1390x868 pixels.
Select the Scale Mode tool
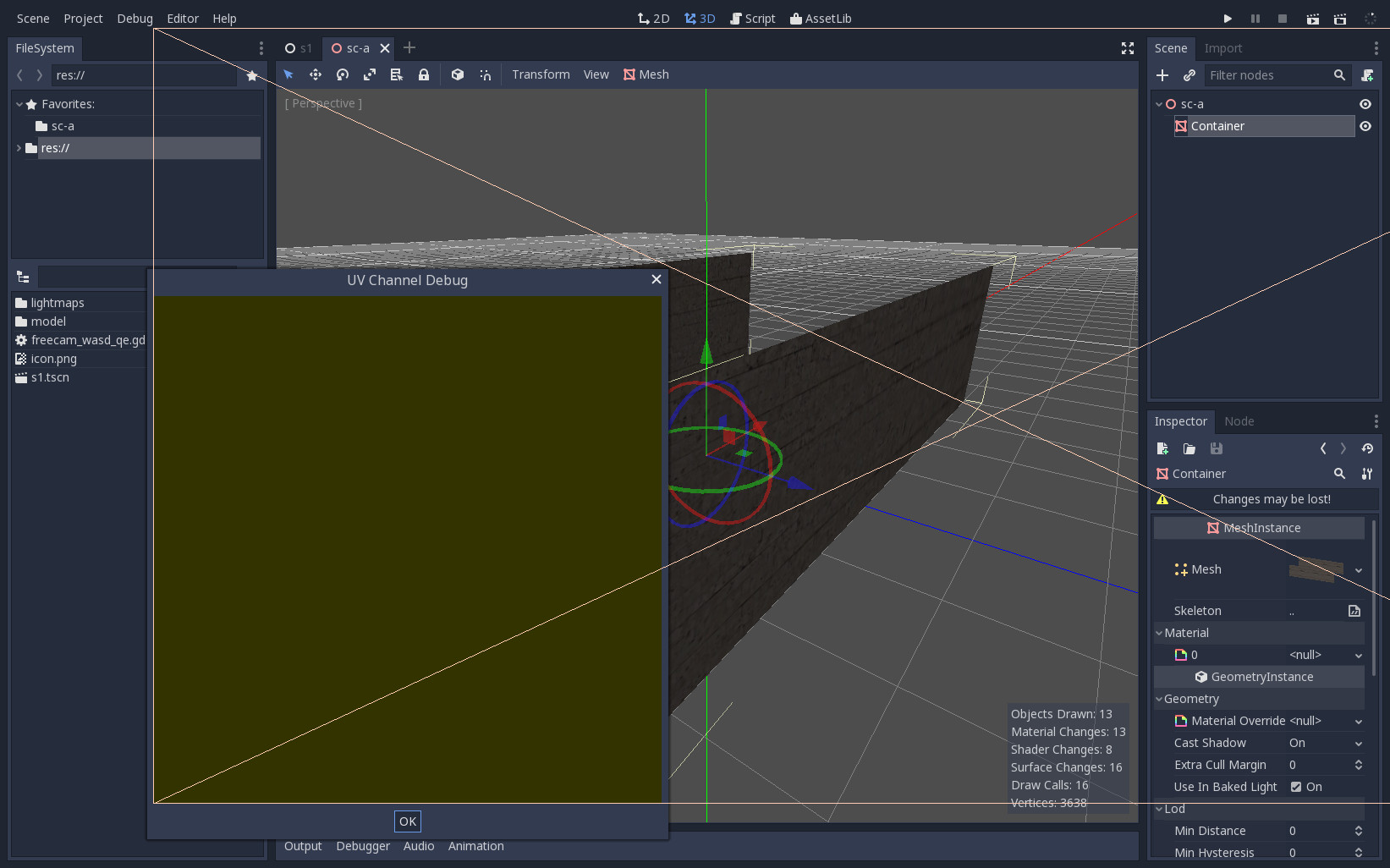(x=370, y=74)
